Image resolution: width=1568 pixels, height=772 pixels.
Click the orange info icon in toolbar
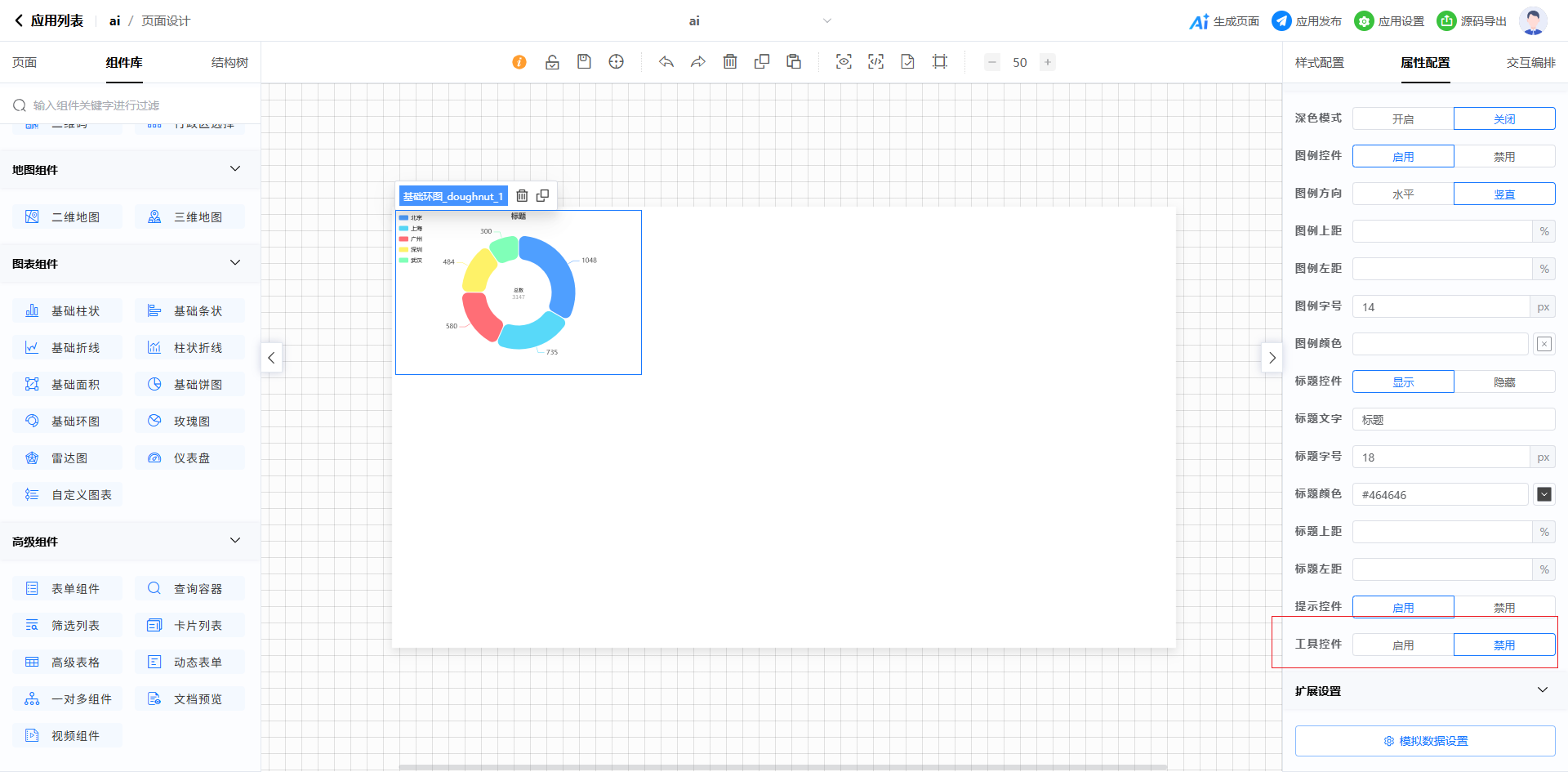tap(519, 62)
